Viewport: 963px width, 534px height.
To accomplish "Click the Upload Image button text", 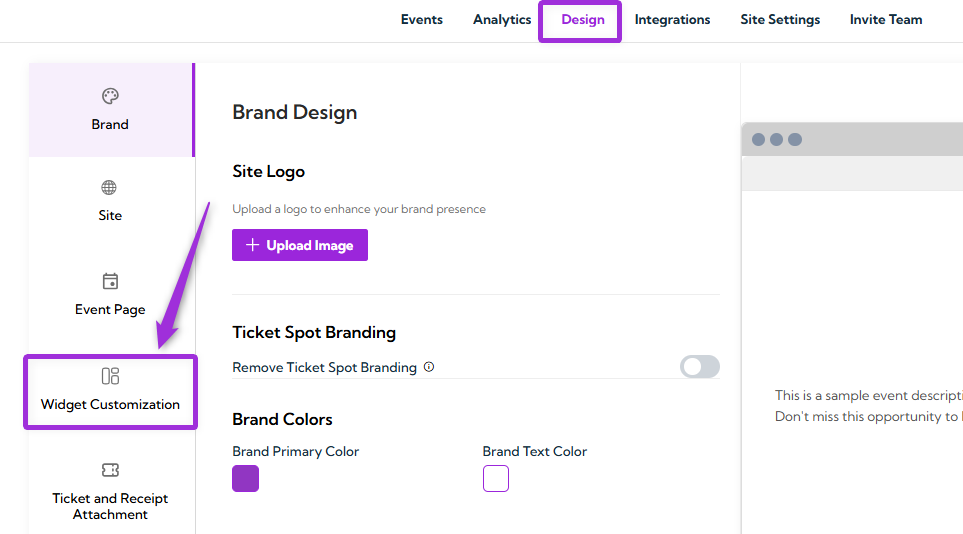I will click(310, 245).
